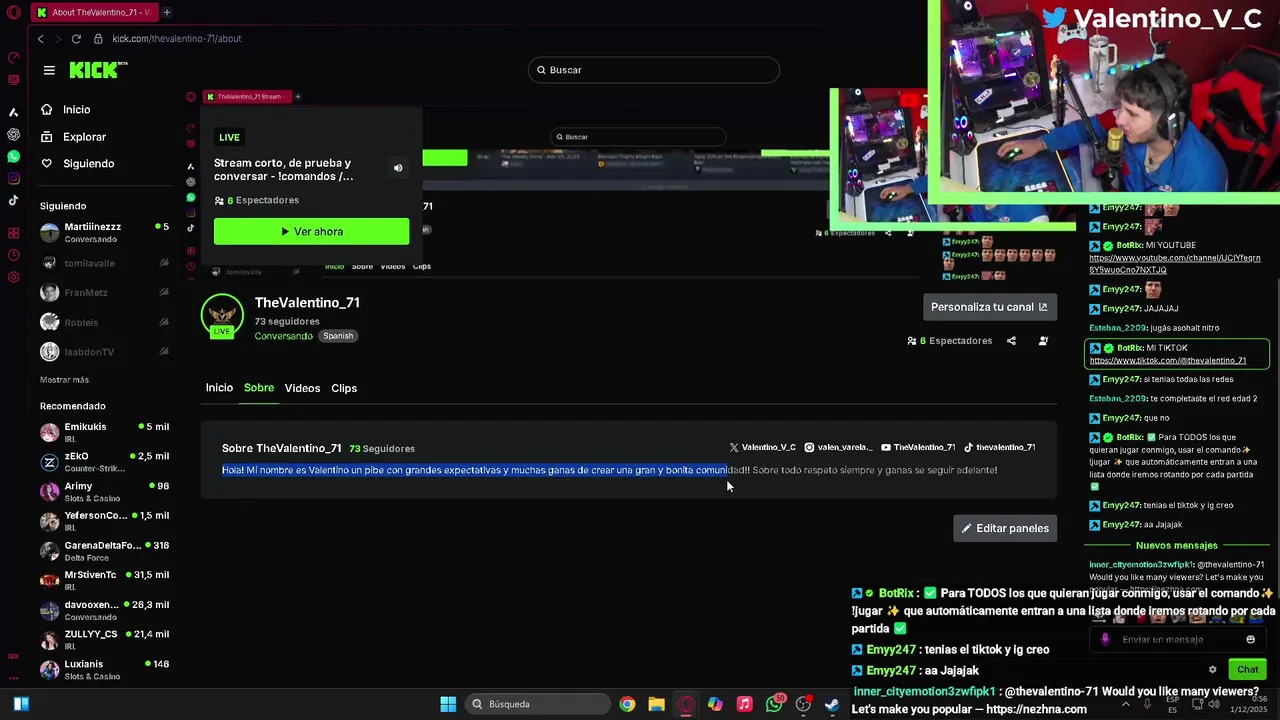Select the About TheValentino_71 browser tab
This screenshot has height=720, width=1280.
point(94,13)
